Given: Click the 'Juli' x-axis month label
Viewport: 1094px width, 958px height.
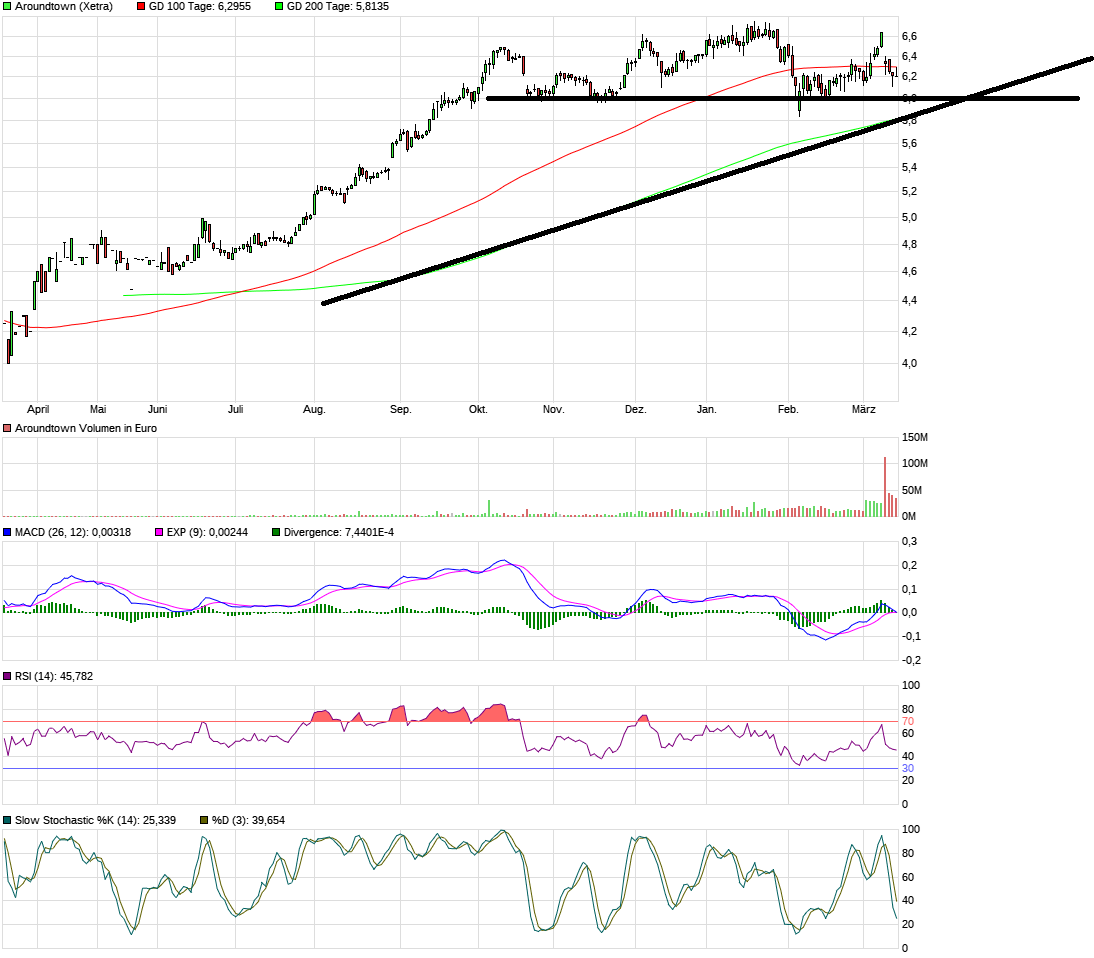Looking at the screenshot, I should 236,410.
